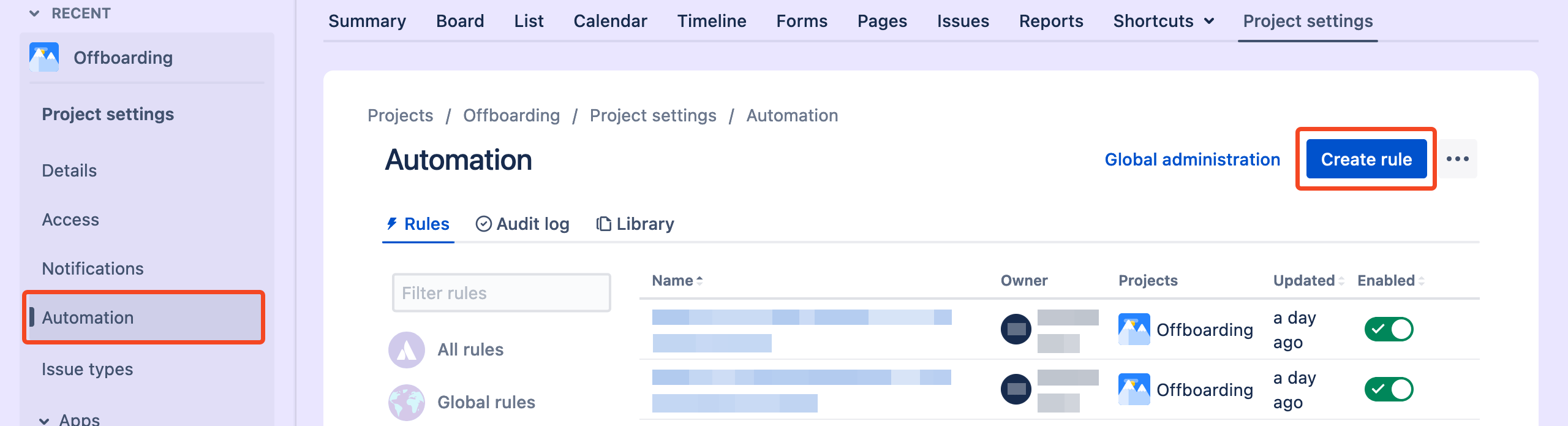1568x426 pixels.
Task: Switch to the Forms tab
Action: pyautogui.click(x=802, y=21)
